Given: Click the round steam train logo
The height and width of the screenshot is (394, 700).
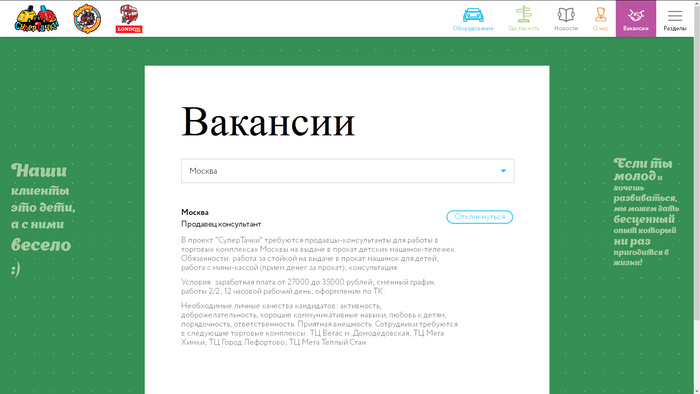Looking at the screenshot, I should click(87, 19).
